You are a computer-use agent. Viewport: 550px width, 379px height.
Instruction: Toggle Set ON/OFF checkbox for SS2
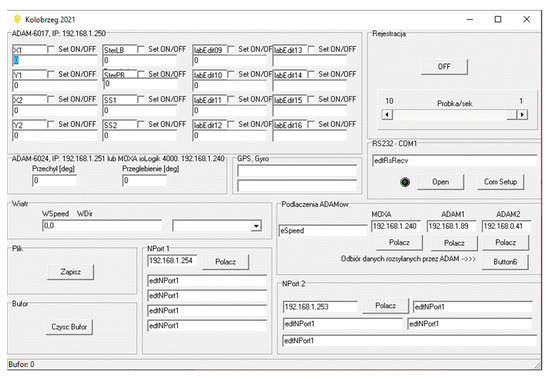141,124
